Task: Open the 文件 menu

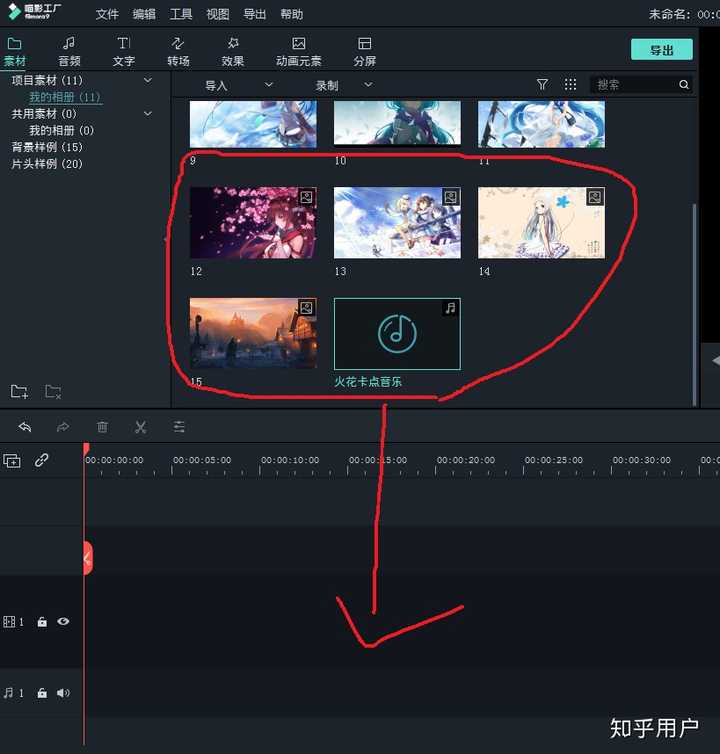Action: (107, 14)
